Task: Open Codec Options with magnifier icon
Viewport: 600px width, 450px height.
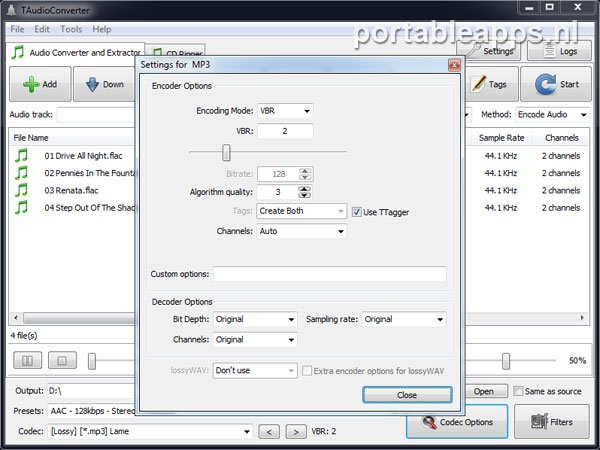Action: (431, 422)
